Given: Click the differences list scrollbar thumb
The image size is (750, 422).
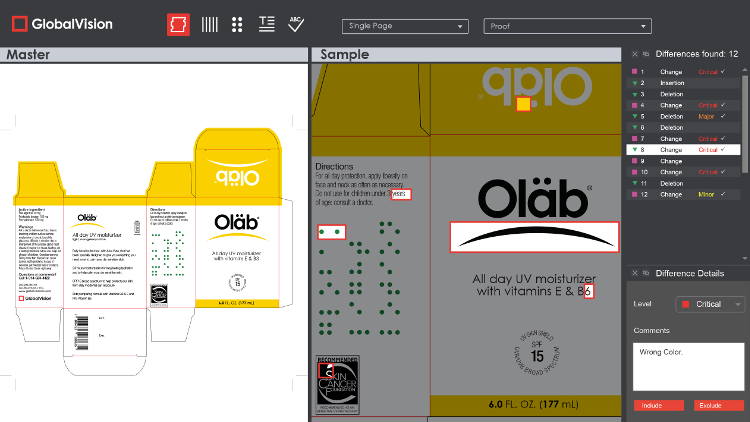Looking at the screenshot, I should click(744, 123).
